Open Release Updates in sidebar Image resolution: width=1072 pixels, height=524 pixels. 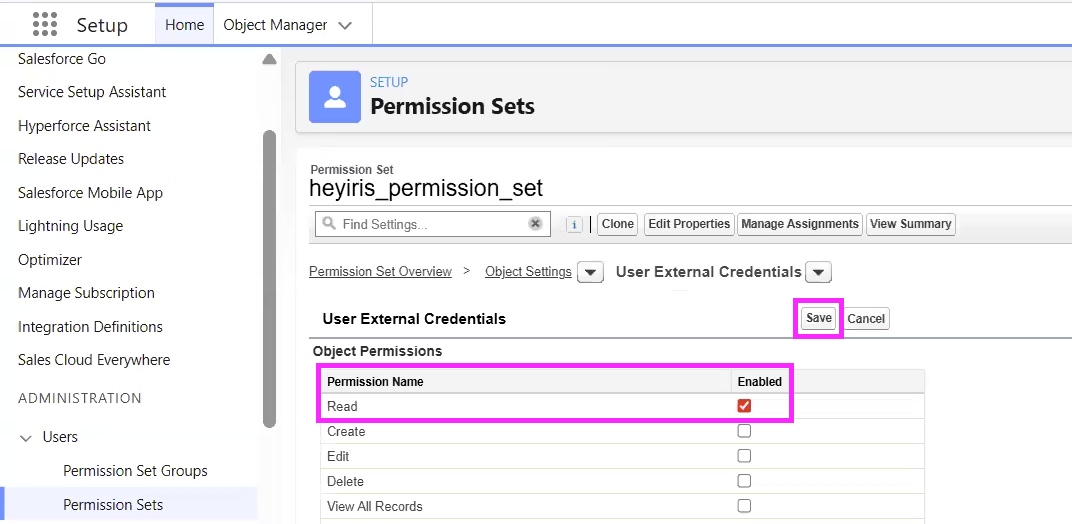pos(71,159)
